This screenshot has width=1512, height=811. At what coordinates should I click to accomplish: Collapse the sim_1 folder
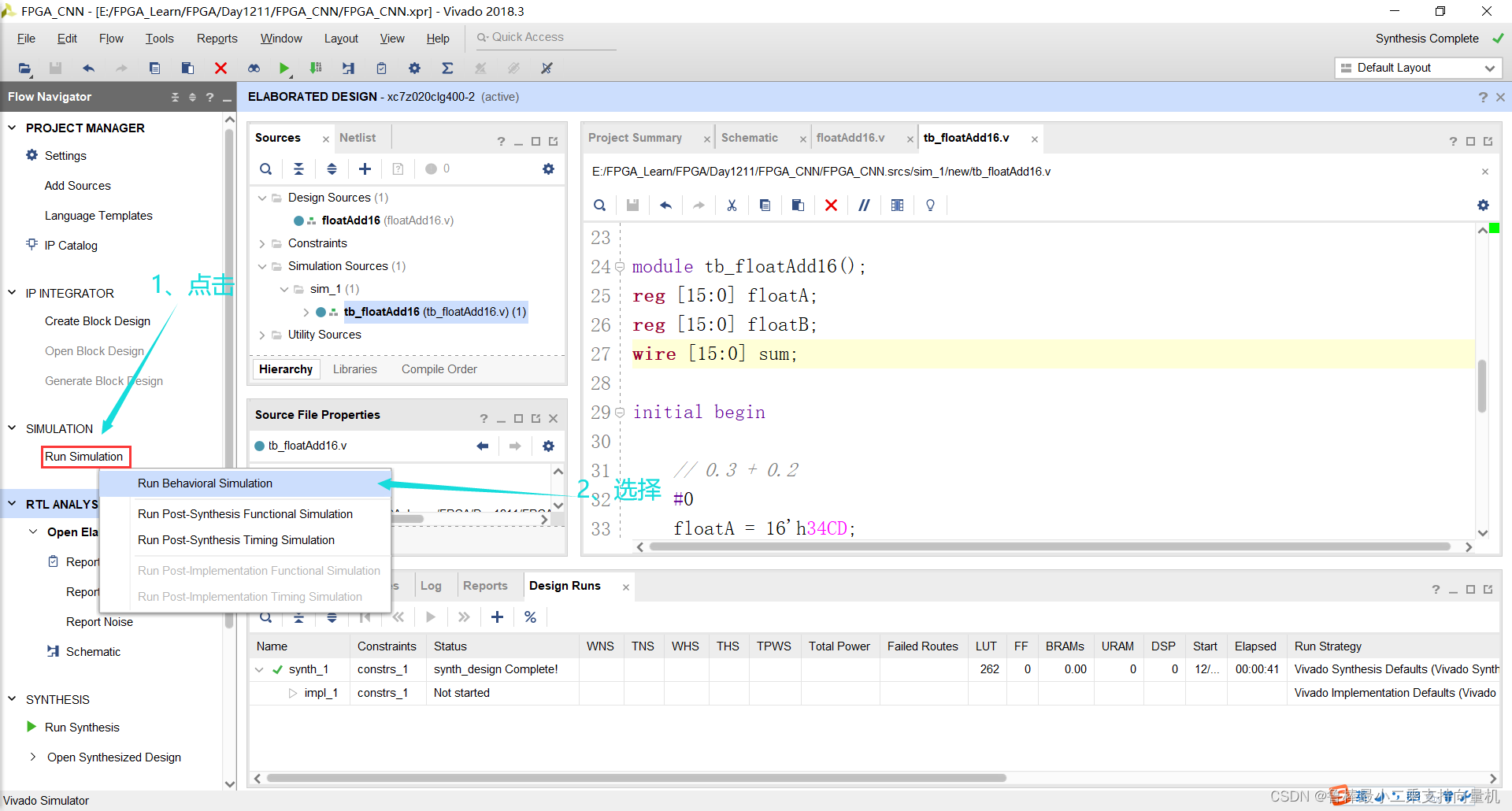pos(284,289)
